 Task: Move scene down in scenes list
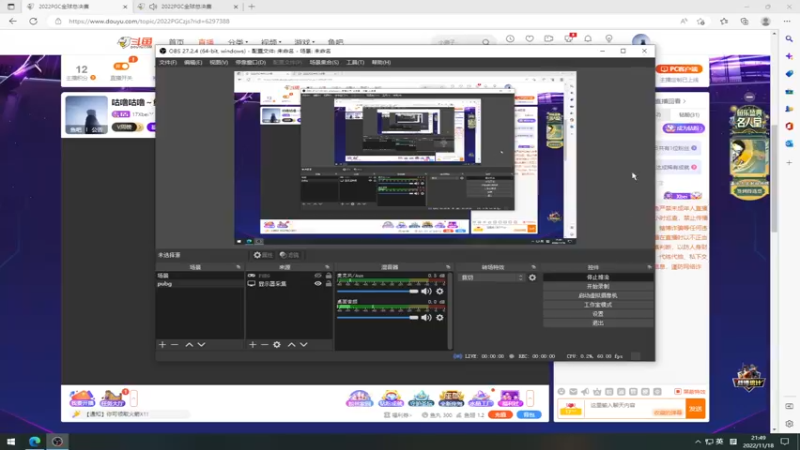(202, 345)
